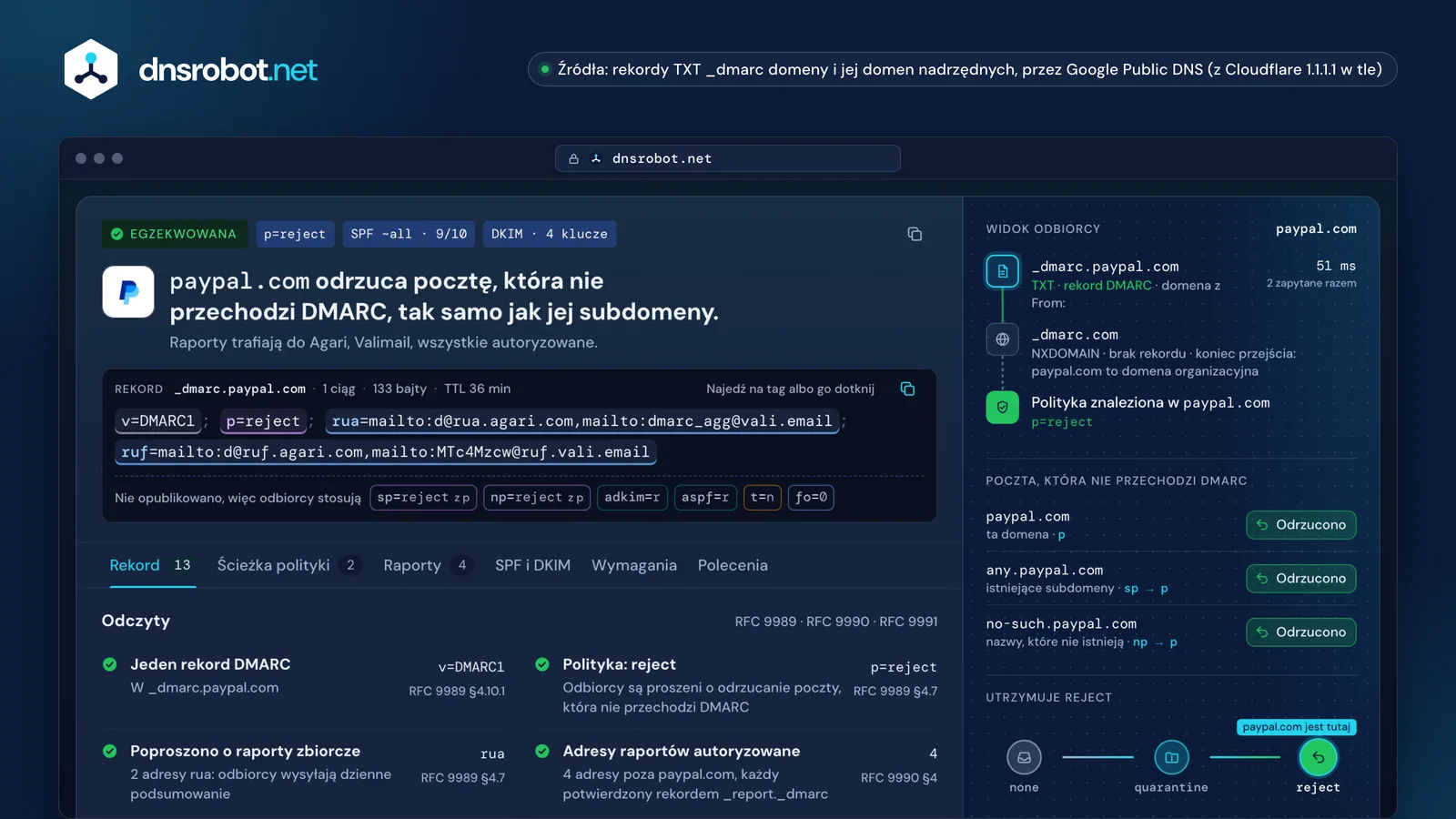Viewport: 1456px width, 819px height.
Task: Click the 'p=reject' badge in header row
Action: [295, 234]
